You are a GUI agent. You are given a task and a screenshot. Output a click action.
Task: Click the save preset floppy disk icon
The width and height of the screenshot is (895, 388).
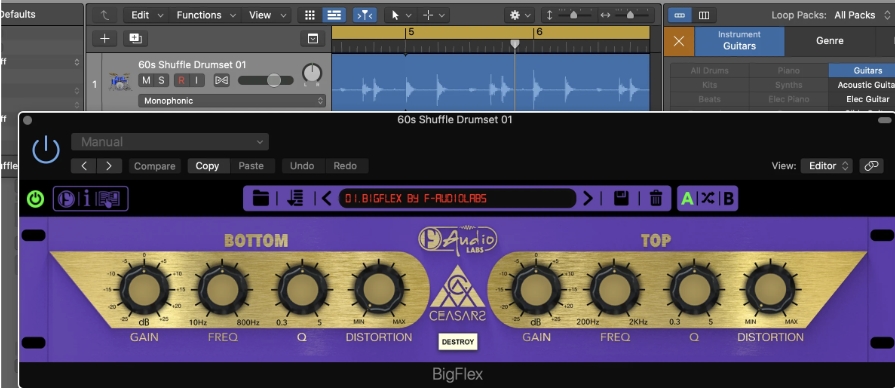[x=621, y=199]
